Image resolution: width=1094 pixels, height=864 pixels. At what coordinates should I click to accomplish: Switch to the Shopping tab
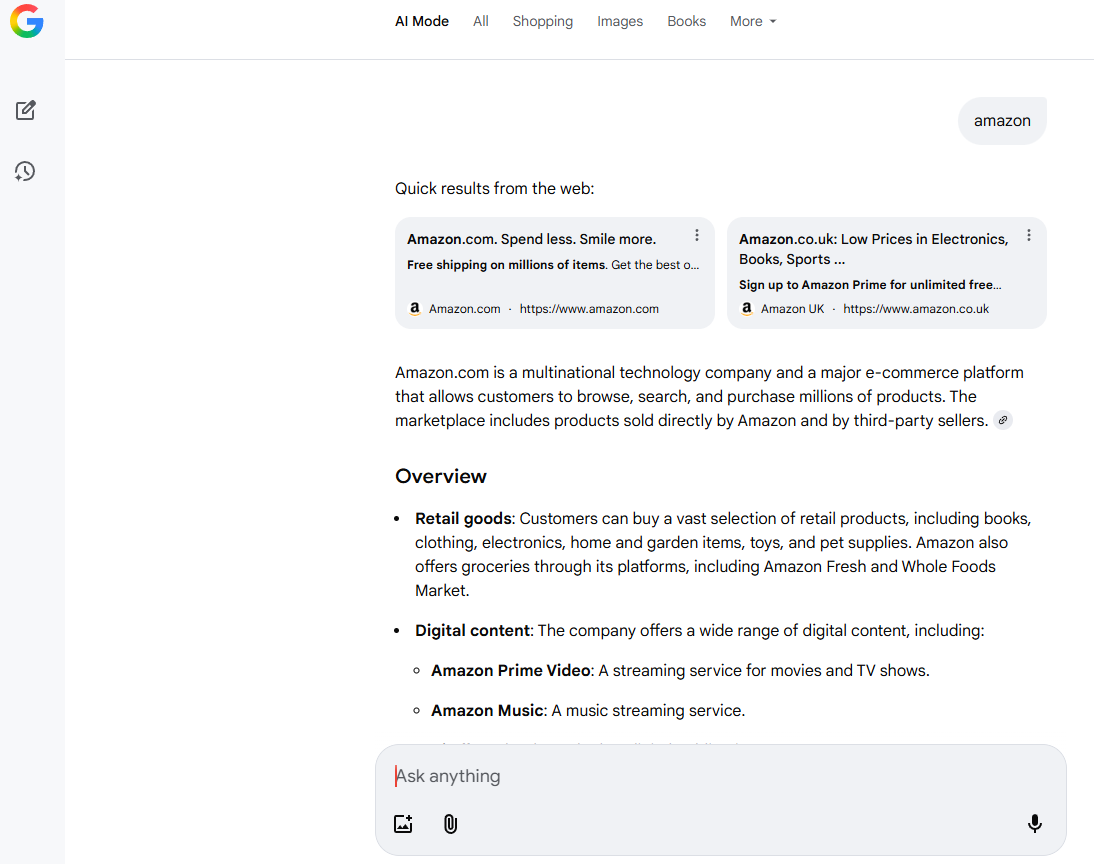coord(543,21)
